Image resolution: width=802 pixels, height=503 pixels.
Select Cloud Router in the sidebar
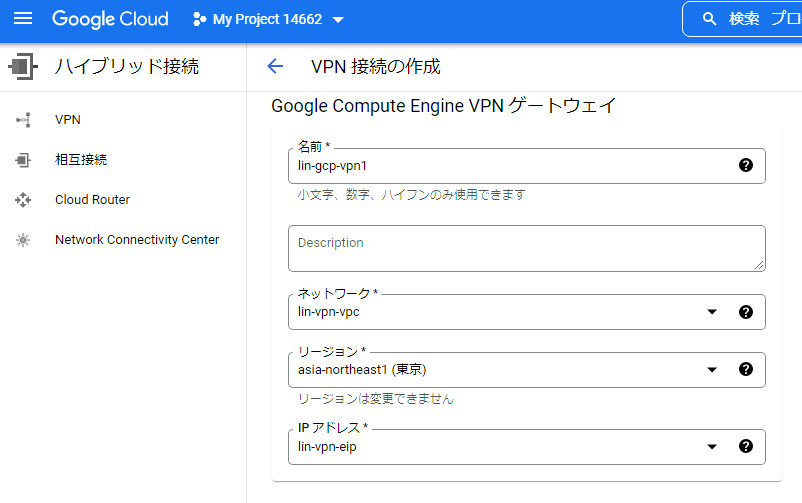92,200
